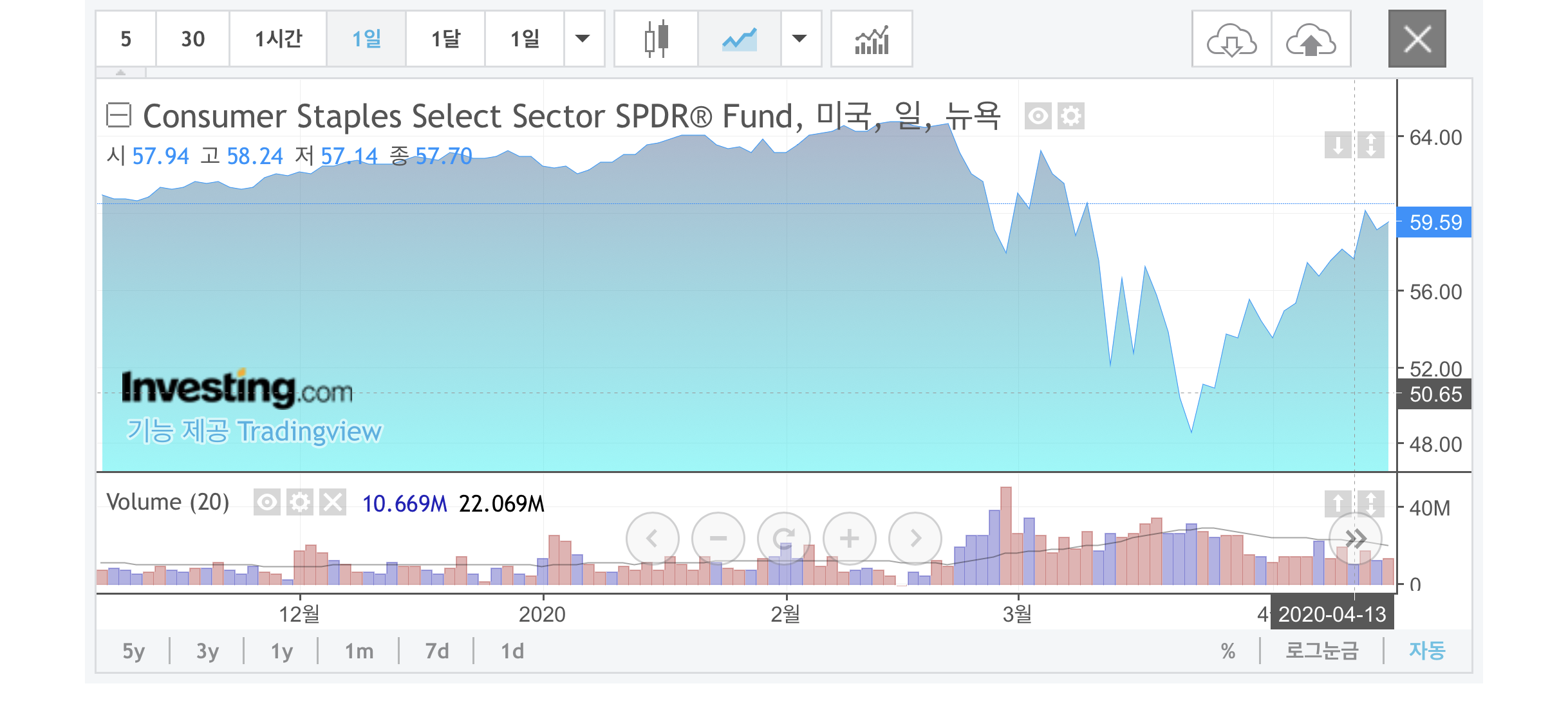
Task: Collapse the legend for Consumer Staples fund
Action: pyautogui.click(x=118, y=116)
